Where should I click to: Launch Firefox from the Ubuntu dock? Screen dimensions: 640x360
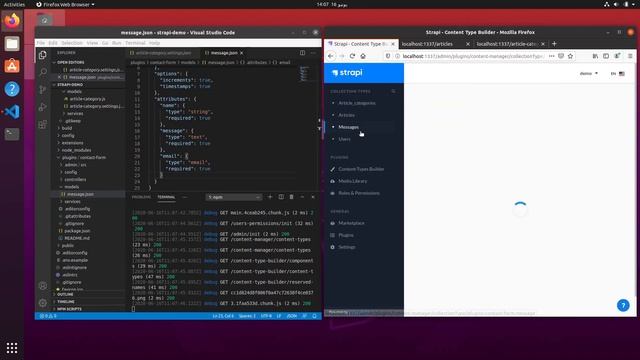tap(12, 20)
